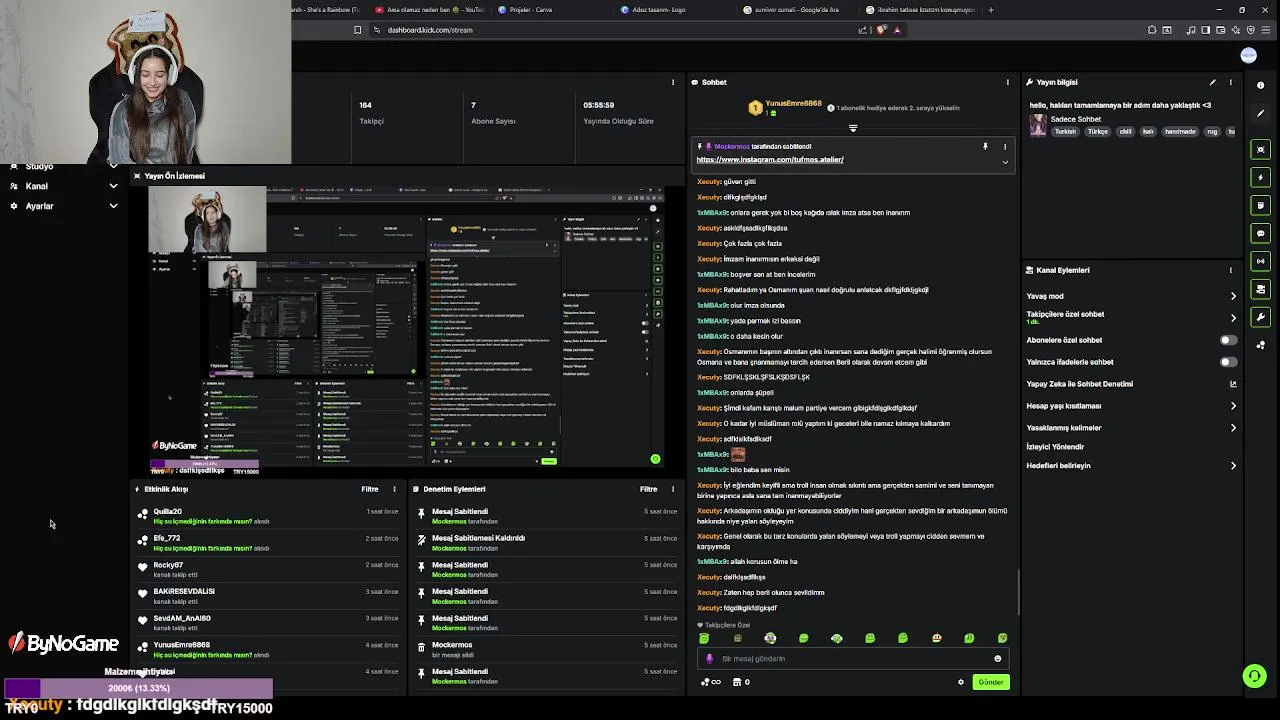Click the stream preview thumbnail

click(406, 327)
